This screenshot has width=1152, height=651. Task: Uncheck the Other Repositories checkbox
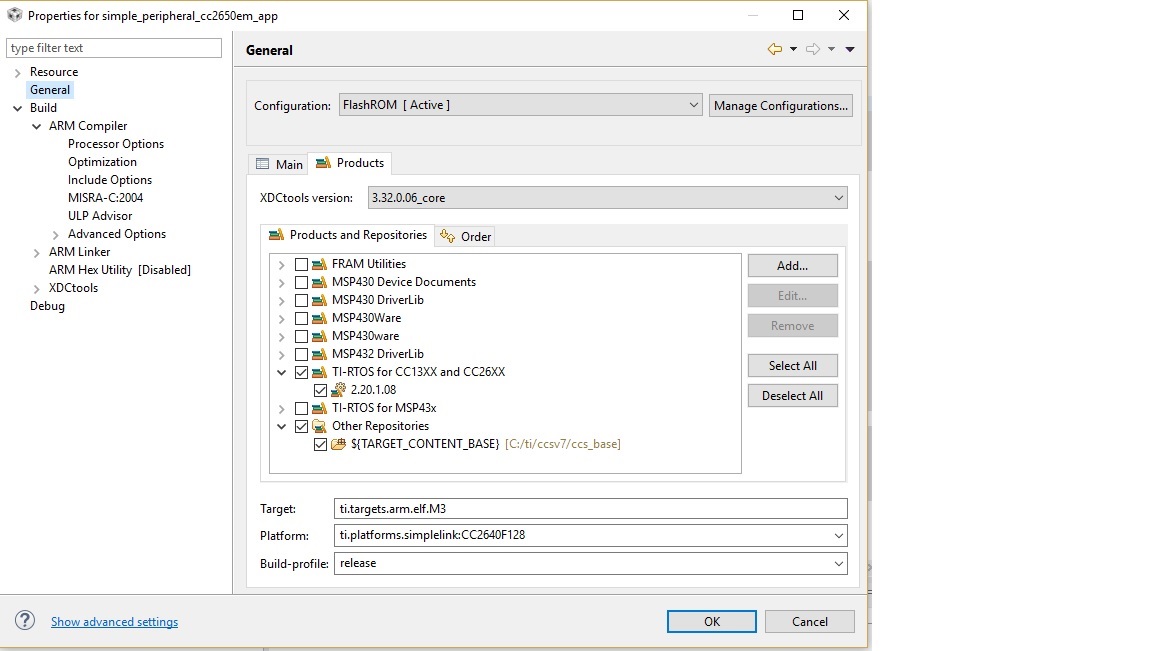click(x=301, y=426)
